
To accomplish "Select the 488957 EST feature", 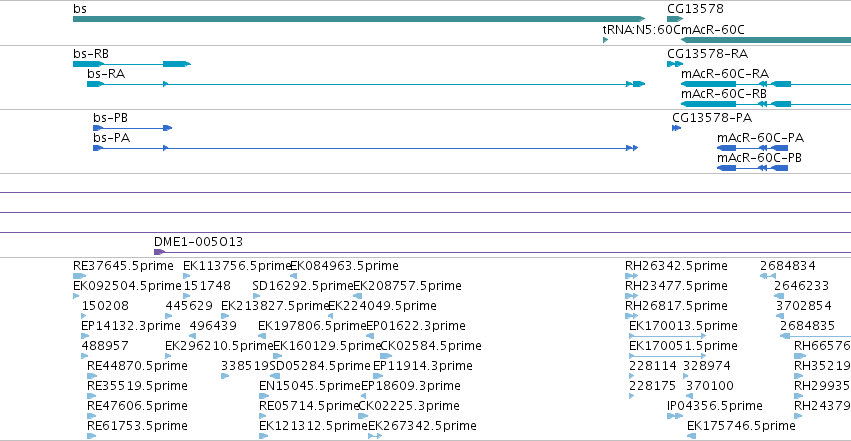I will click(84, 356).
